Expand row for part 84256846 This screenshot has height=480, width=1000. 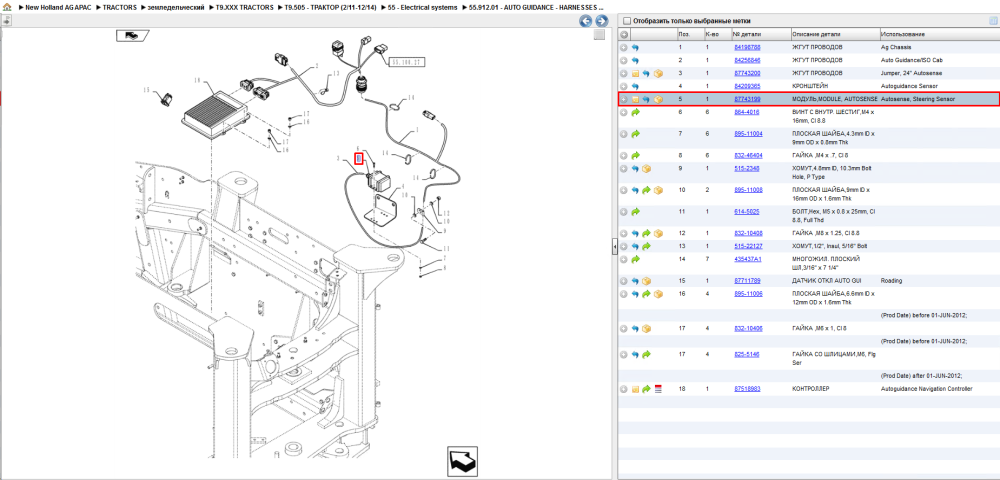click(624, 61)
